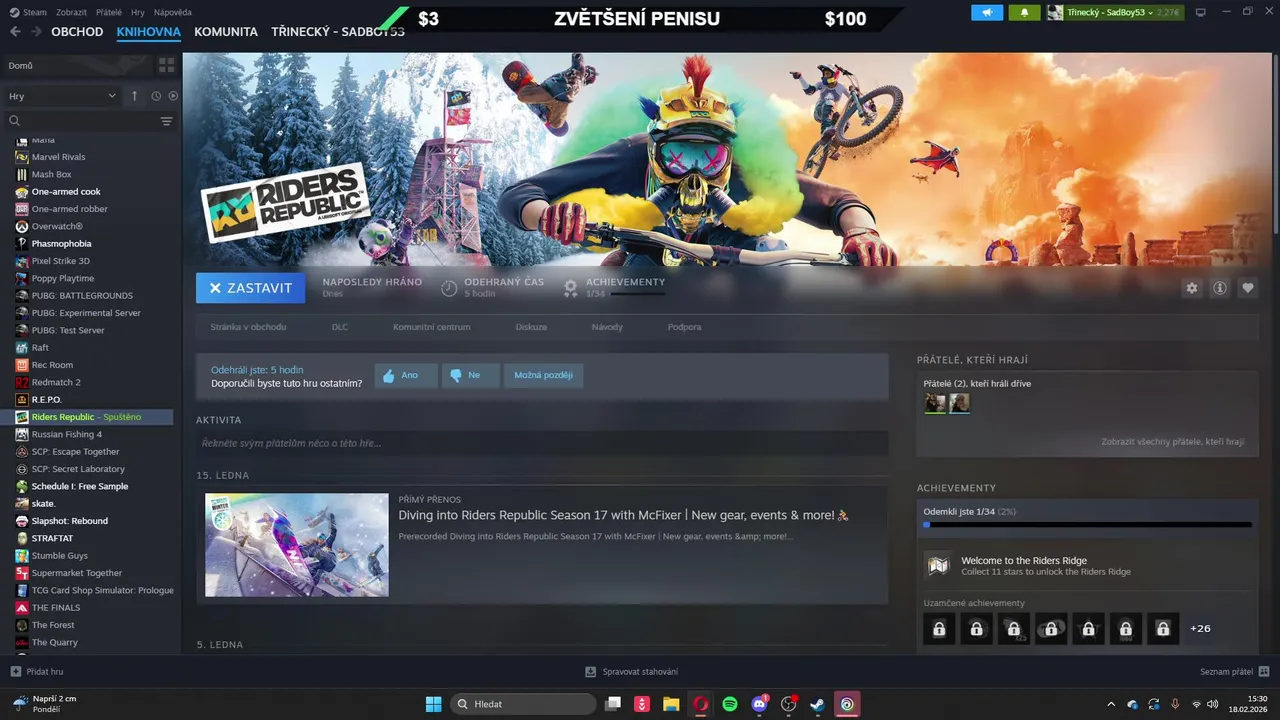The image size is (1280, 720).
Task: Open Komunitní centrum link
Action: (431, 327)
